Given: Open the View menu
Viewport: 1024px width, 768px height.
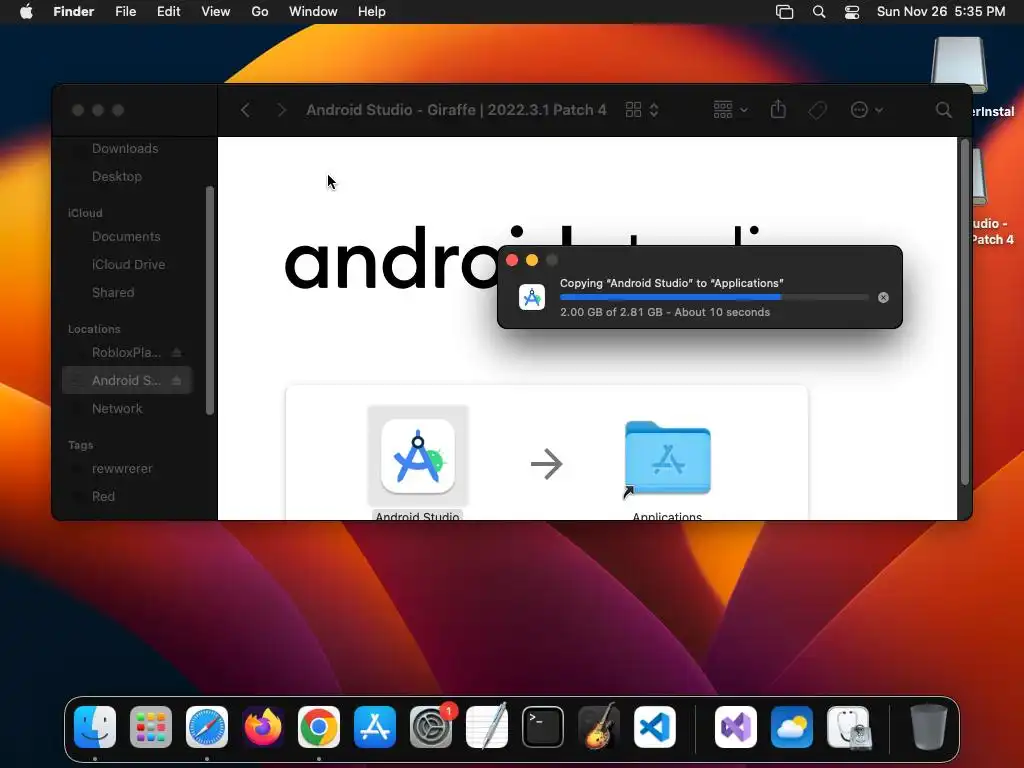Looking at the screenshot, I should (x=216, y=12).
